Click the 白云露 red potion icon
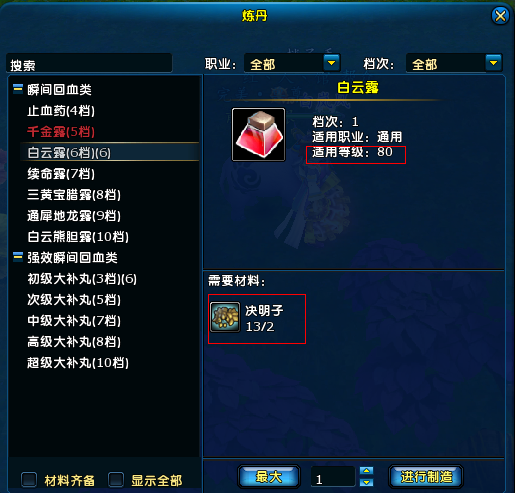This screenshot has width=515, height=493. pos(259,134)
